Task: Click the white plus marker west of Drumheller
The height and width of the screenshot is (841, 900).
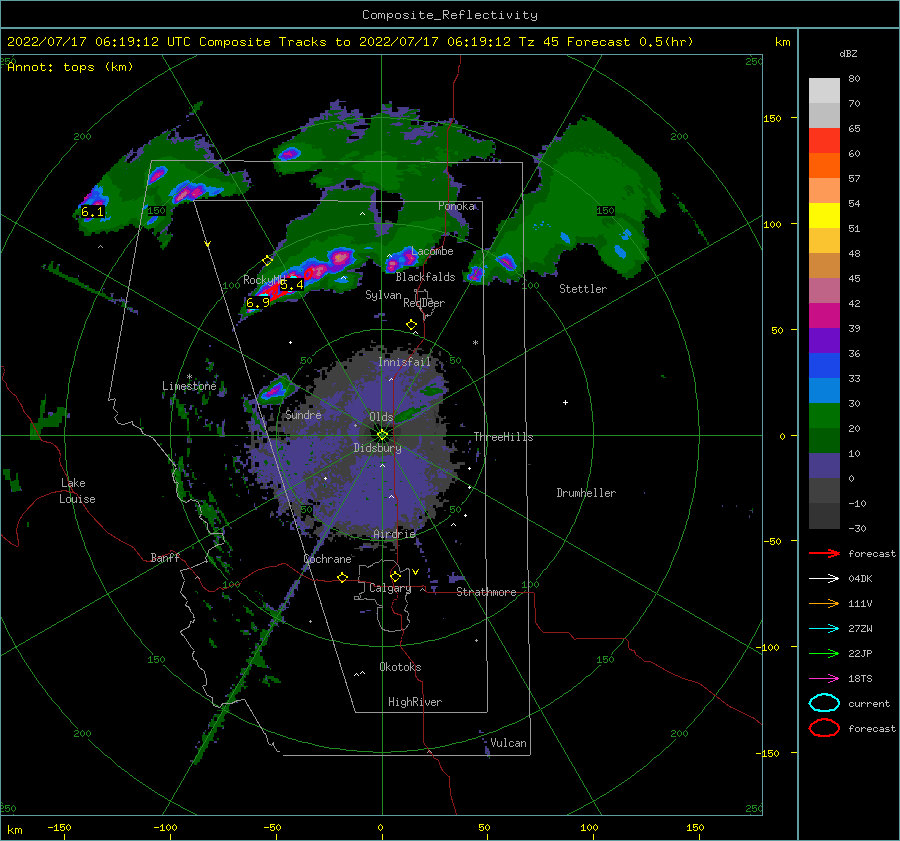Action: [x=565, y=402]
